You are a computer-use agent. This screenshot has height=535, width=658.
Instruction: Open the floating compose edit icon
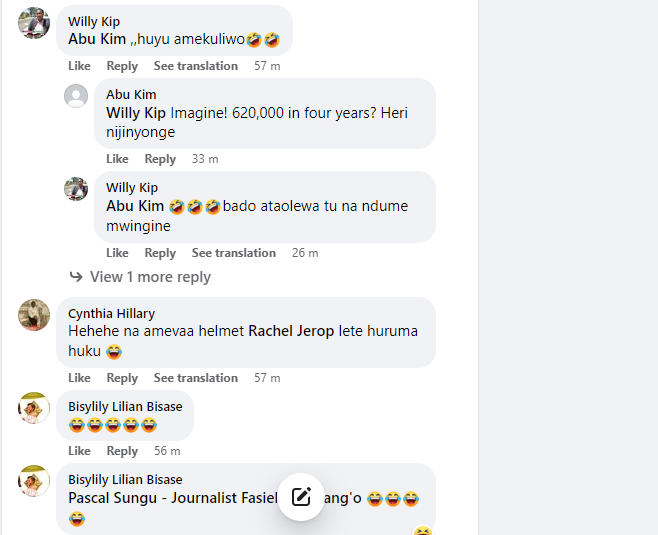pos(301,497)
